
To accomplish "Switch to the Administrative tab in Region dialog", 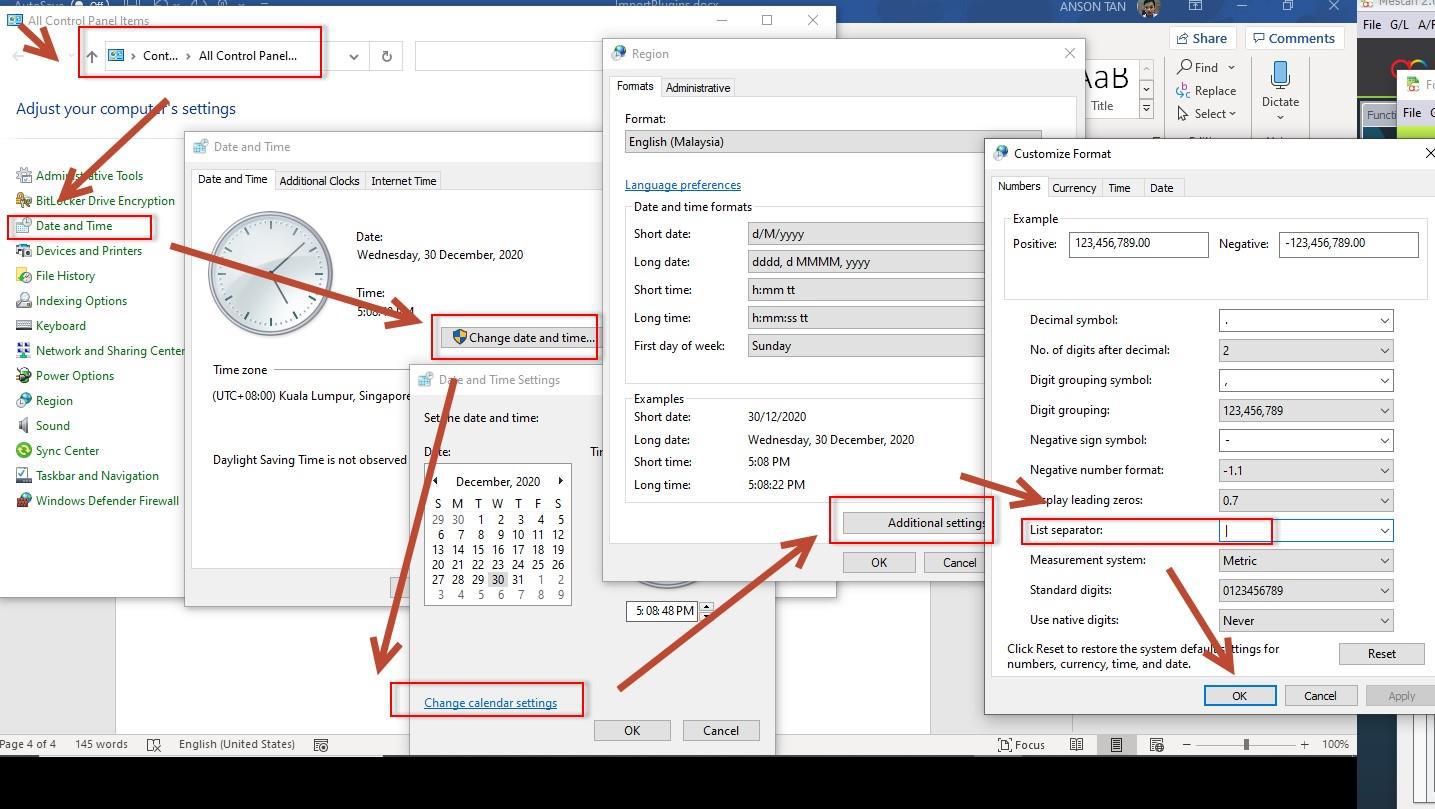I will (698, 87).
